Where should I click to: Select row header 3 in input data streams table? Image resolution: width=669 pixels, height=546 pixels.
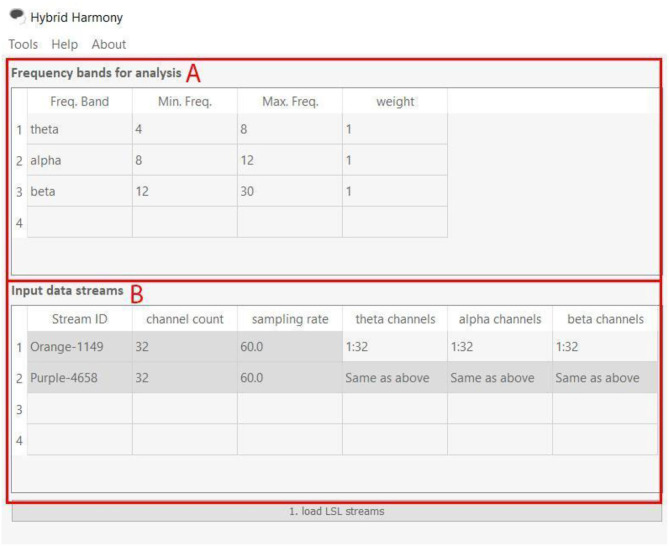tap(19, 410)
